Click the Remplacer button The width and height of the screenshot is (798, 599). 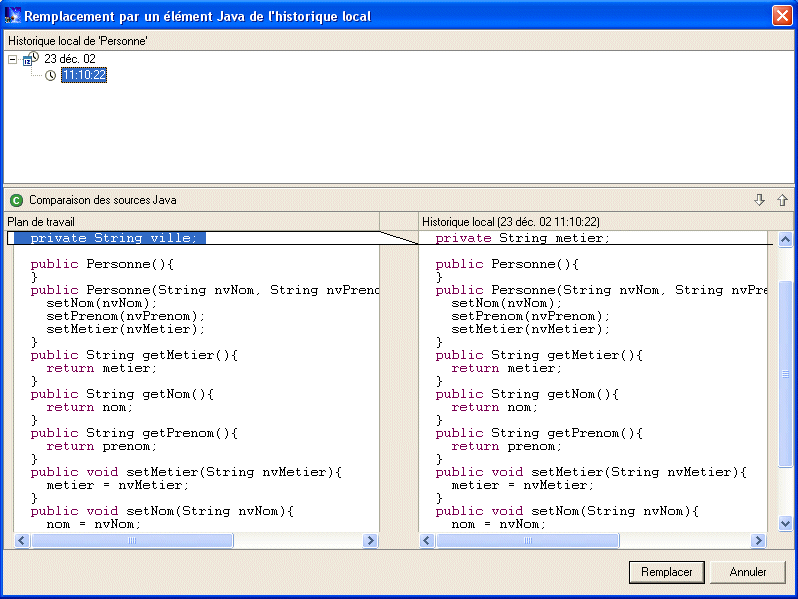coord(667,572)
